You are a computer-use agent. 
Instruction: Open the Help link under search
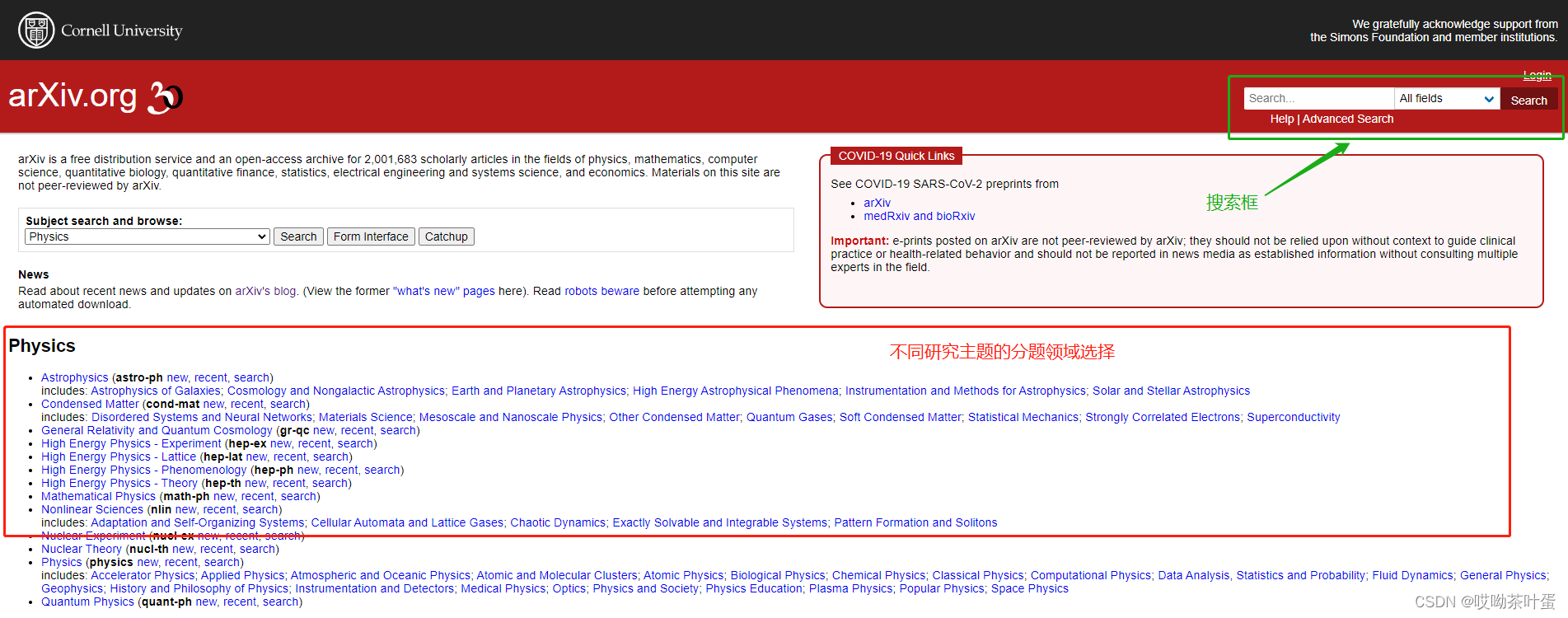[1282, 119]
